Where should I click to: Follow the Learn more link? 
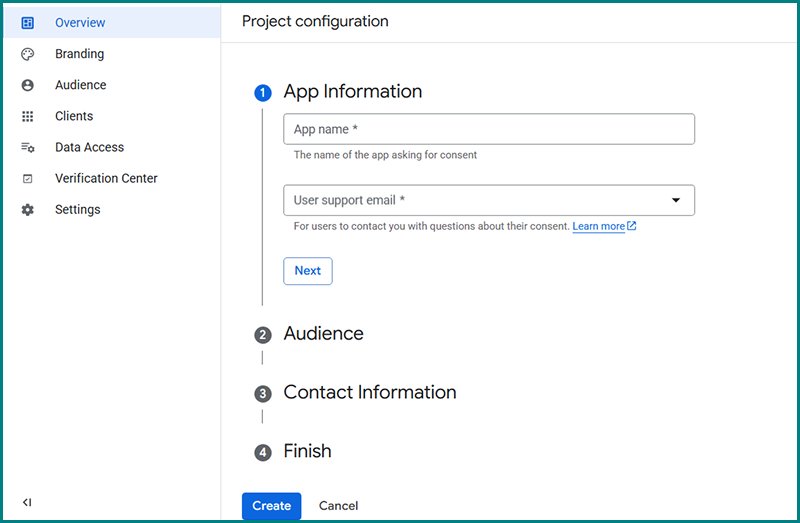pos(599,227)
